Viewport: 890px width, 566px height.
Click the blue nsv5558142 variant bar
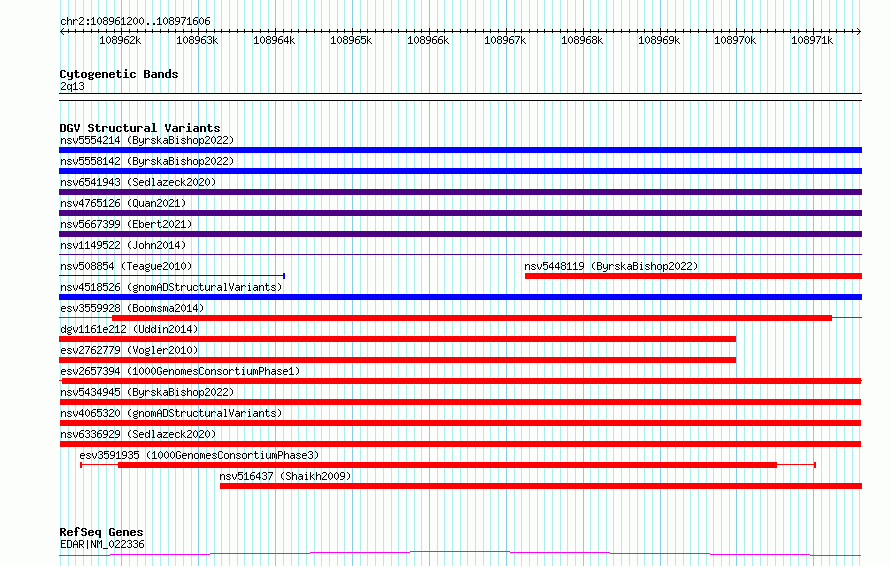click(x=460, y=171)
